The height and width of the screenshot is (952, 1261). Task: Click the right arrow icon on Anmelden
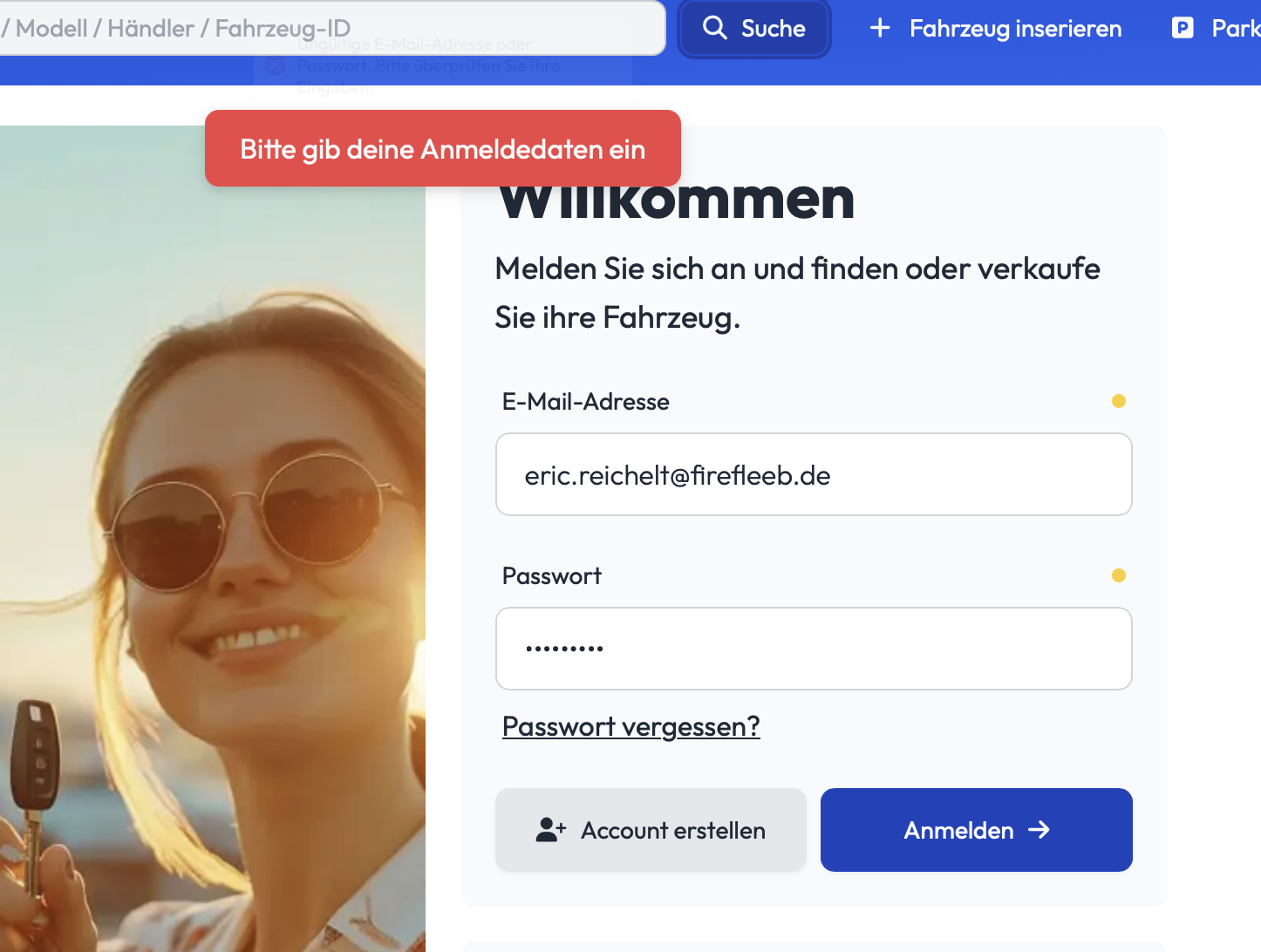coord(1039,830)
